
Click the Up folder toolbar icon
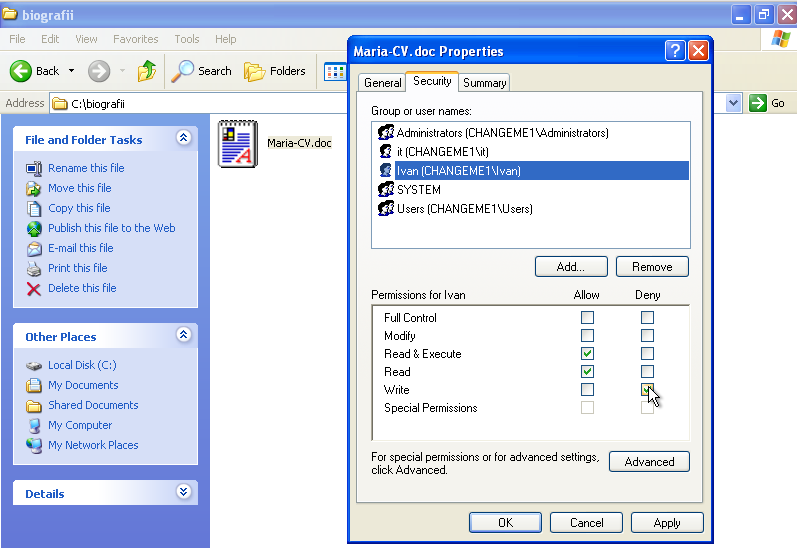(x=147, y=71)
